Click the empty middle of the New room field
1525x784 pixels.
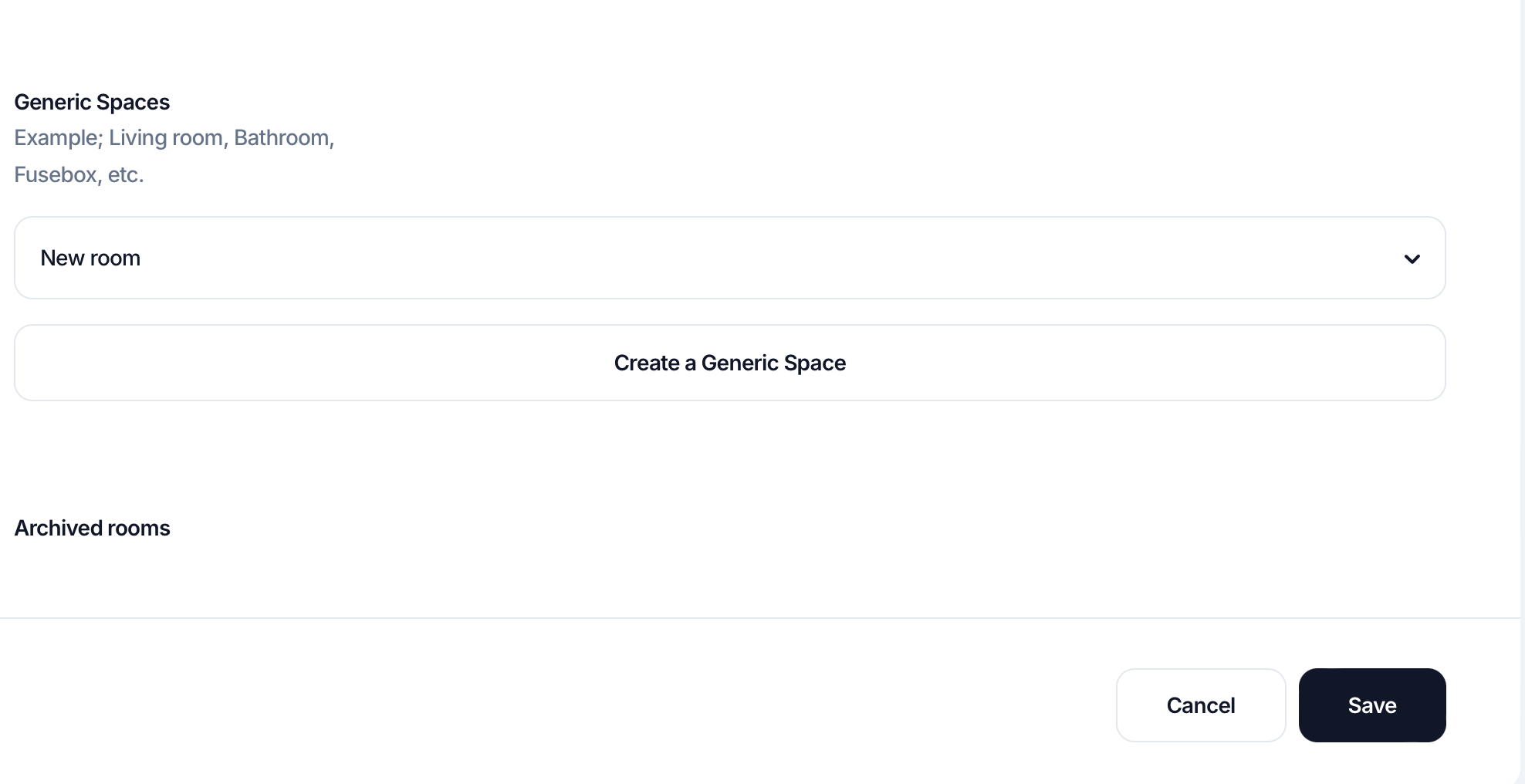[x=729, y=258]
